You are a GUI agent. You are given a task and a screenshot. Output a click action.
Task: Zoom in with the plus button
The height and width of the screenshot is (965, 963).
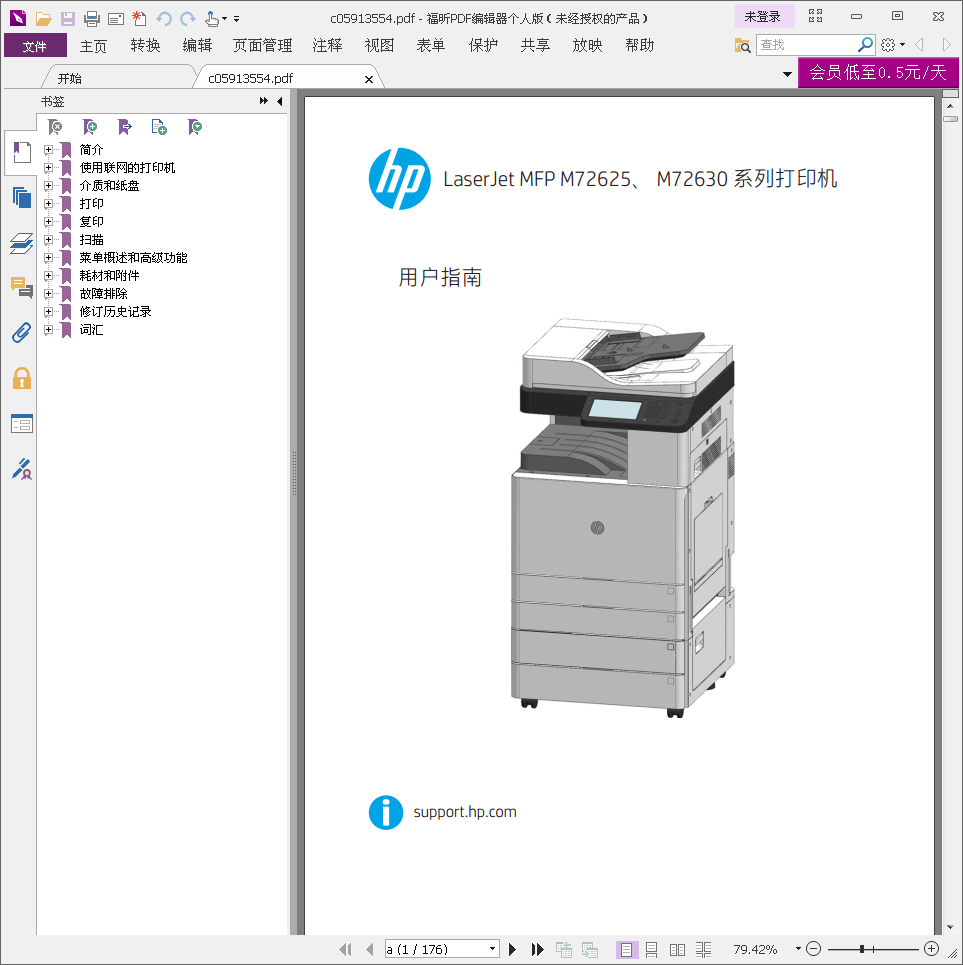point(932,949)
